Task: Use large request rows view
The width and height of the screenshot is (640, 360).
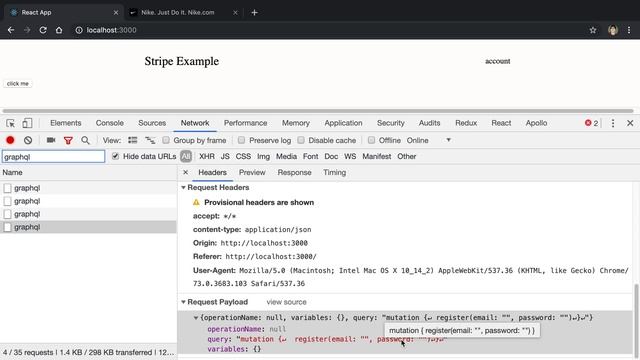Action: pyautogui.click(x=133, y=140)
